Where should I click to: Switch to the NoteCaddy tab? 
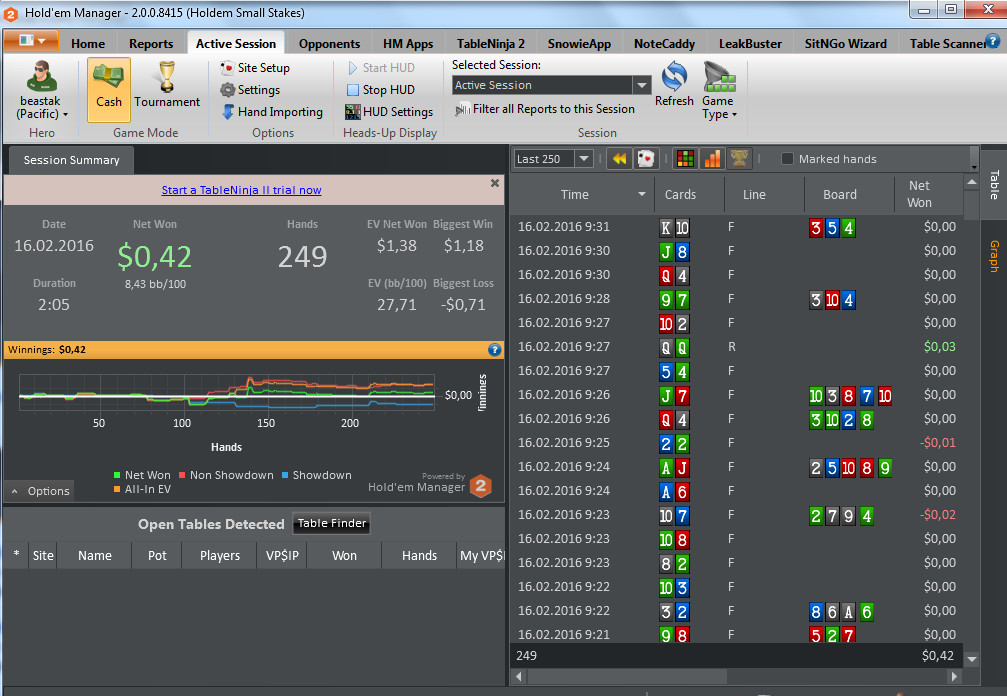pos(664,44)
